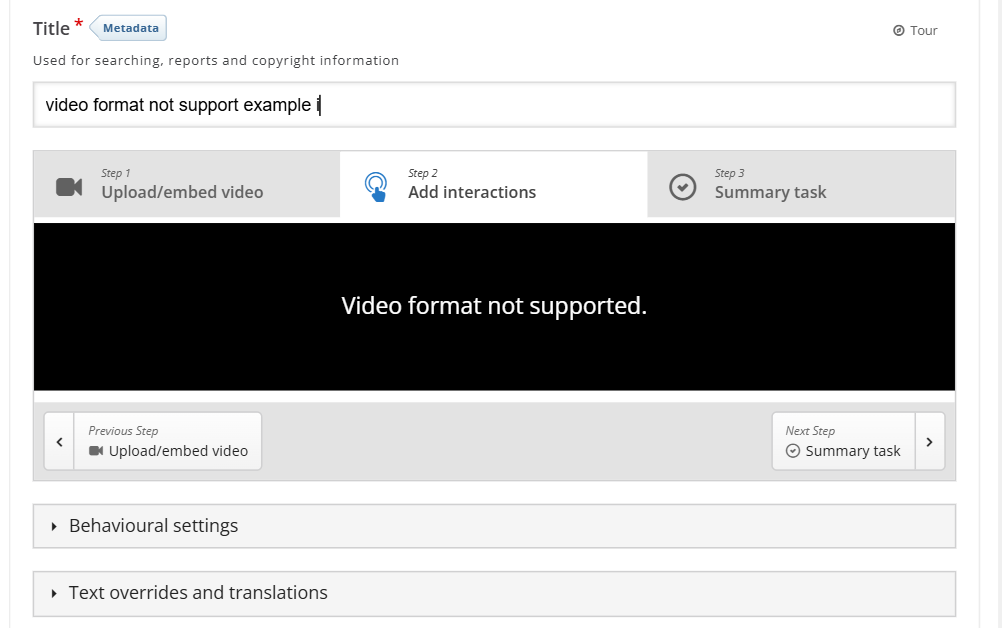Click the right chevron arrow for next step
This screenshot has height=628, width=1002.
tap(929, 441)
